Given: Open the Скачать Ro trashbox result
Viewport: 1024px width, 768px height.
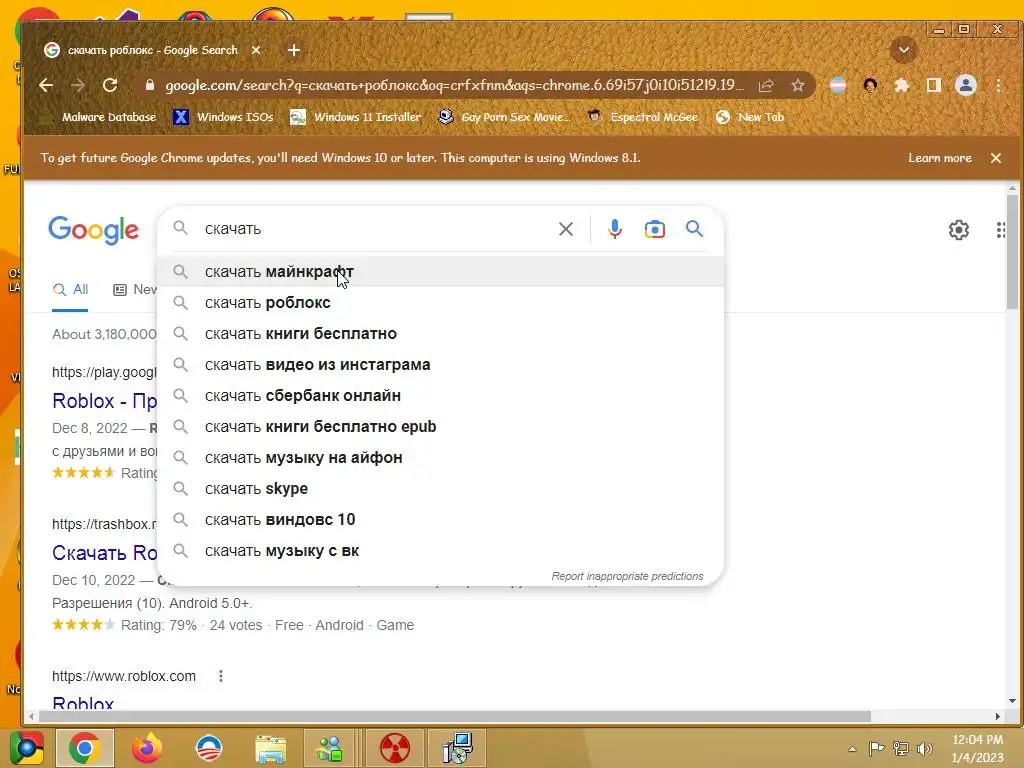Looking at the screenshot, I should tap(104, 553).
